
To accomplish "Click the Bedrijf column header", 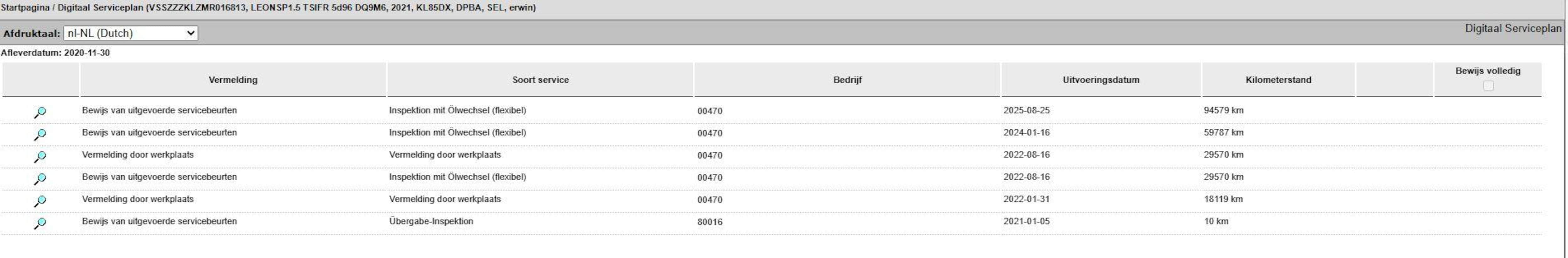I will 847,80.
